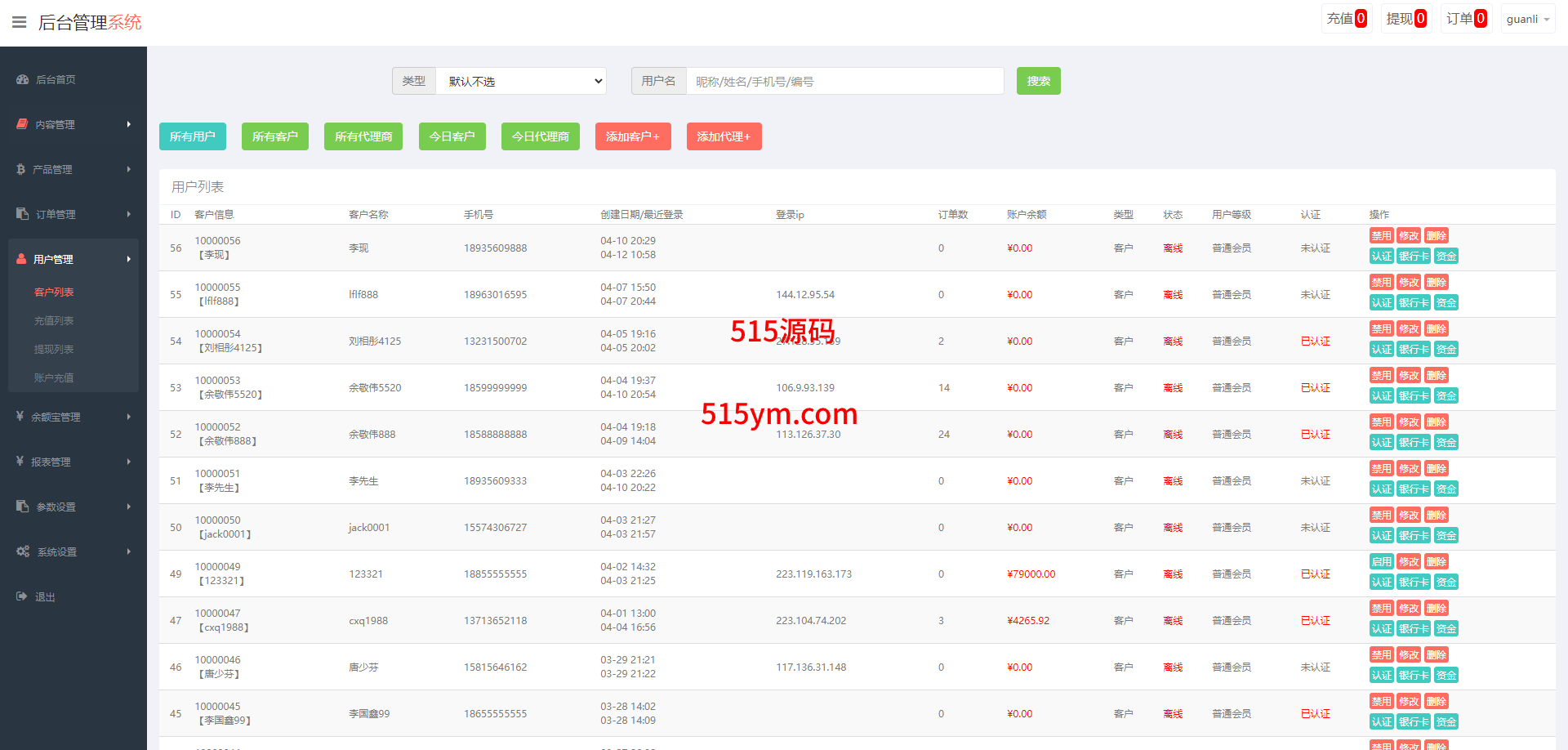The height and width of the screenshot is (750, 1568).
Task: Click the 系统设置 gears icon
Action: point(22,551)
